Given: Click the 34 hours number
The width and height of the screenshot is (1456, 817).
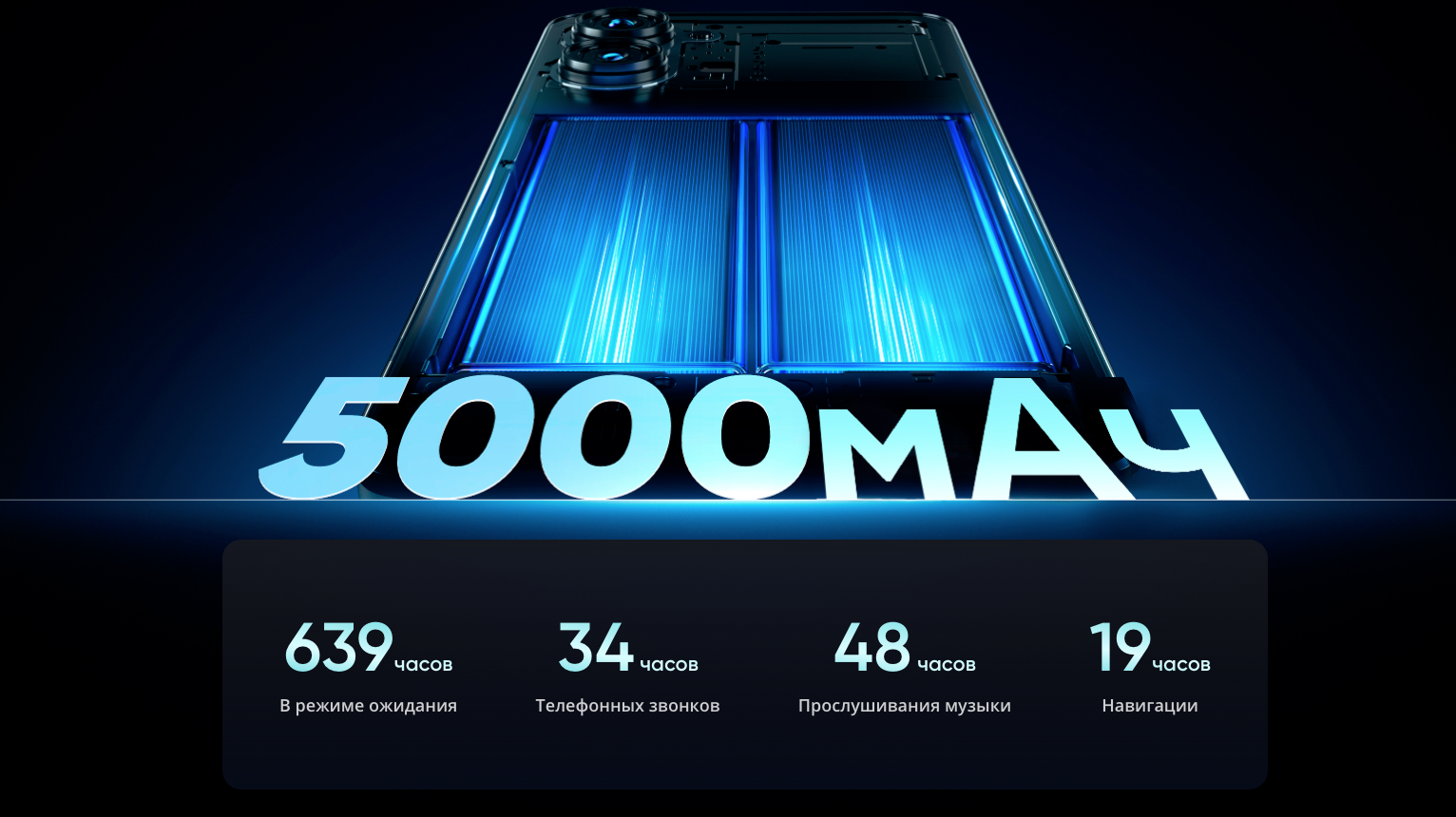Looking at the screenshot, I should 595,648.
